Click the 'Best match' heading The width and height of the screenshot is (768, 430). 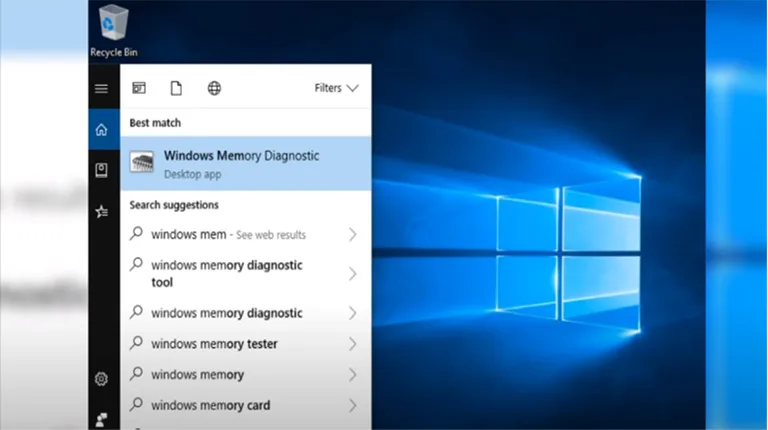tap(155, 123)
